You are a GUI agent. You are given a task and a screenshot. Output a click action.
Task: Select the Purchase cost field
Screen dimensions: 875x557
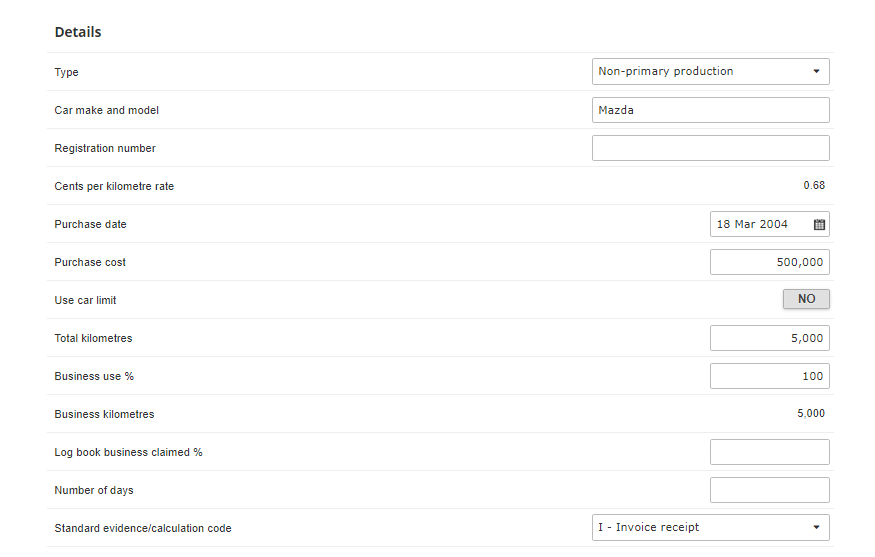(769, 262)
